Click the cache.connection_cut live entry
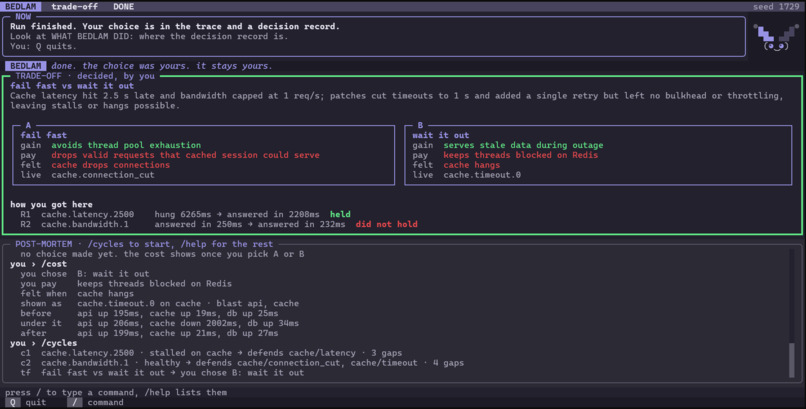Image resolution: width=806 pixels, height=409 pixels. click(103, 175)
